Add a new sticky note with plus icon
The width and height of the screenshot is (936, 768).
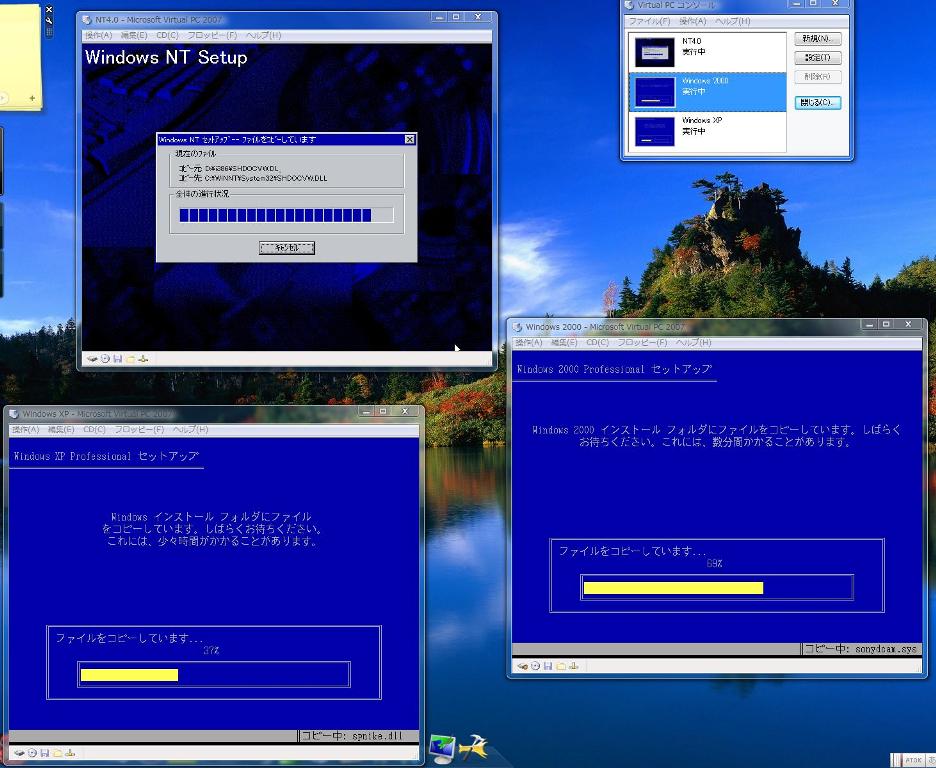click(32, 98)
